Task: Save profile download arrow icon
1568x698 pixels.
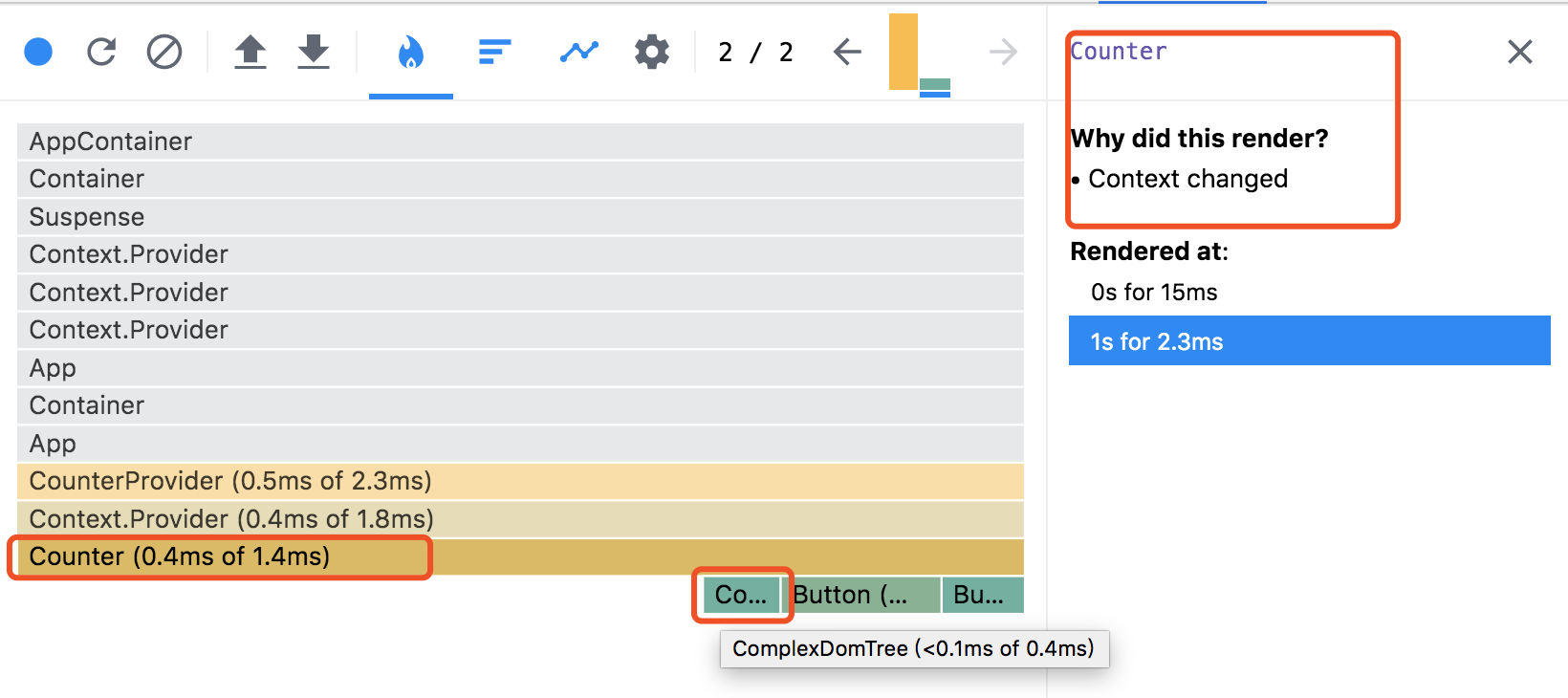Action: pyautogui.click(x=314, y=52)
